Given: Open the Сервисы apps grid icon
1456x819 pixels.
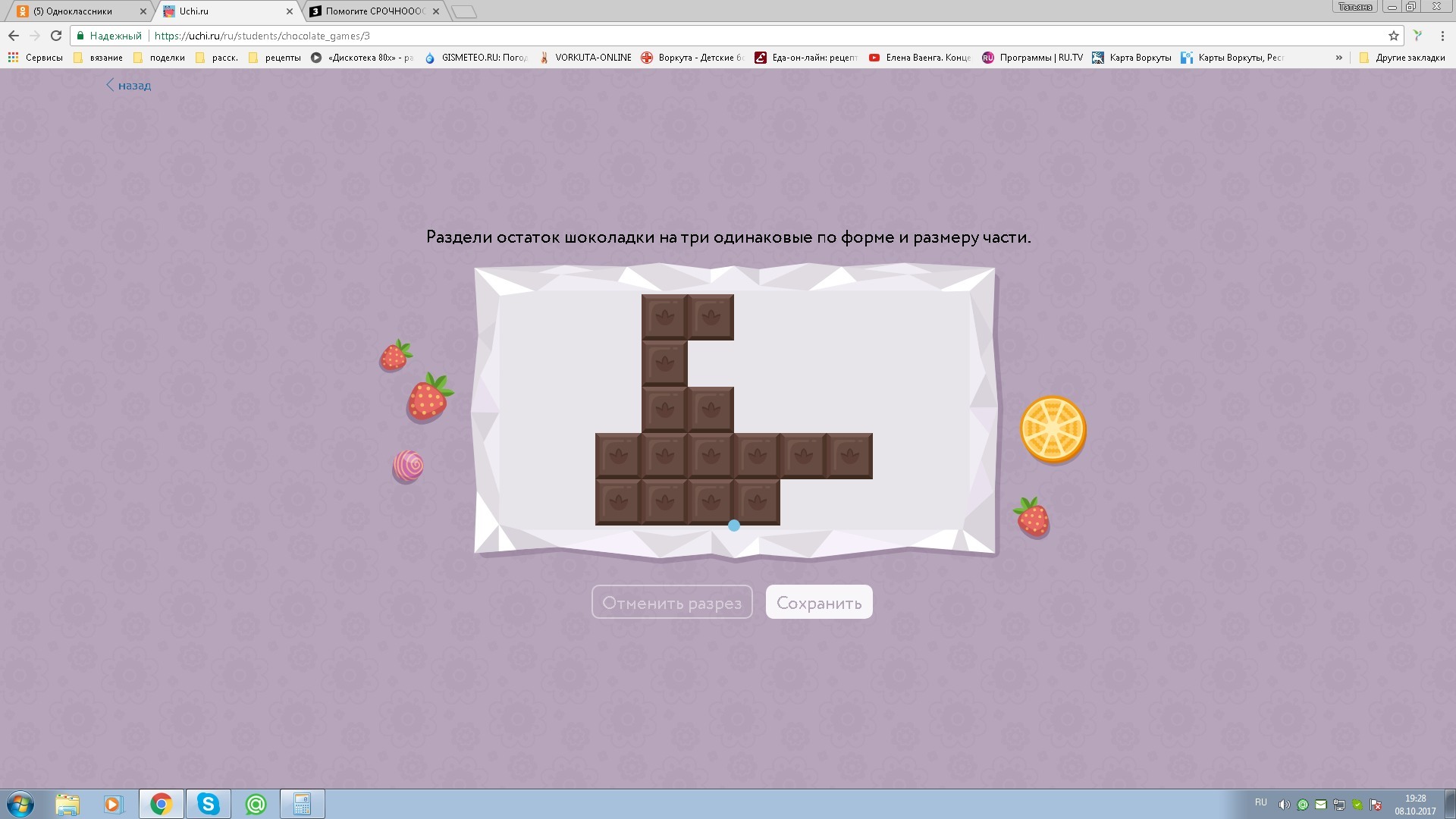Looking at the screenshot, I should tap(13, 58).
